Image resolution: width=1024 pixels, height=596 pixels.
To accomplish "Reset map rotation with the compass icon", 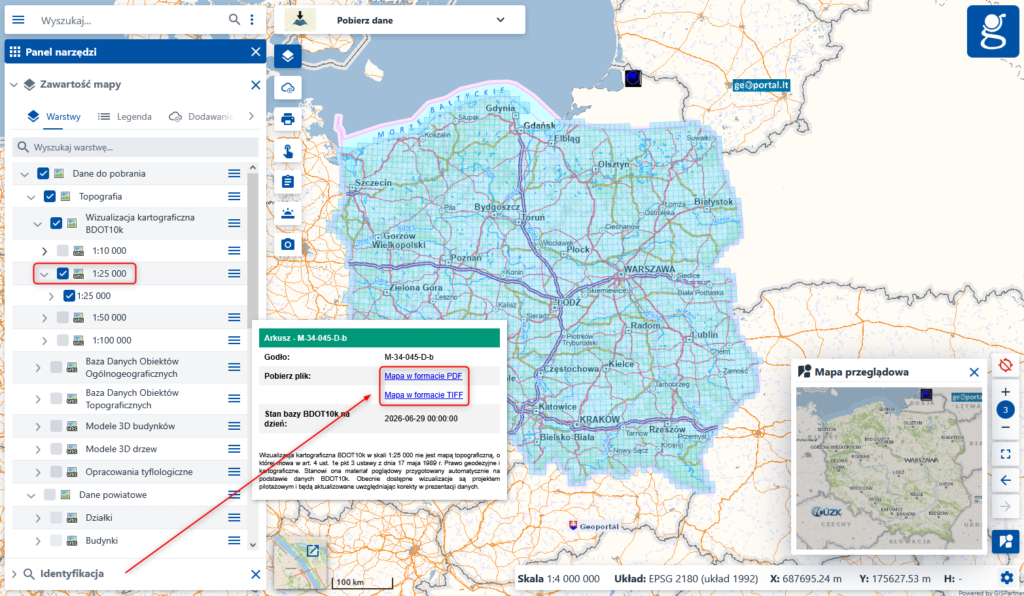I will [1006, 365].
